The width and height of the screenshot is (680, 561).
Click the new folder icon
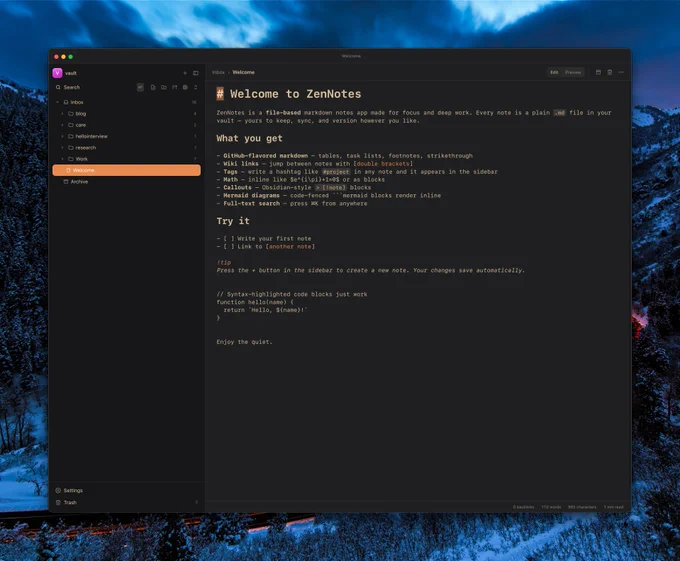point(163,87)
